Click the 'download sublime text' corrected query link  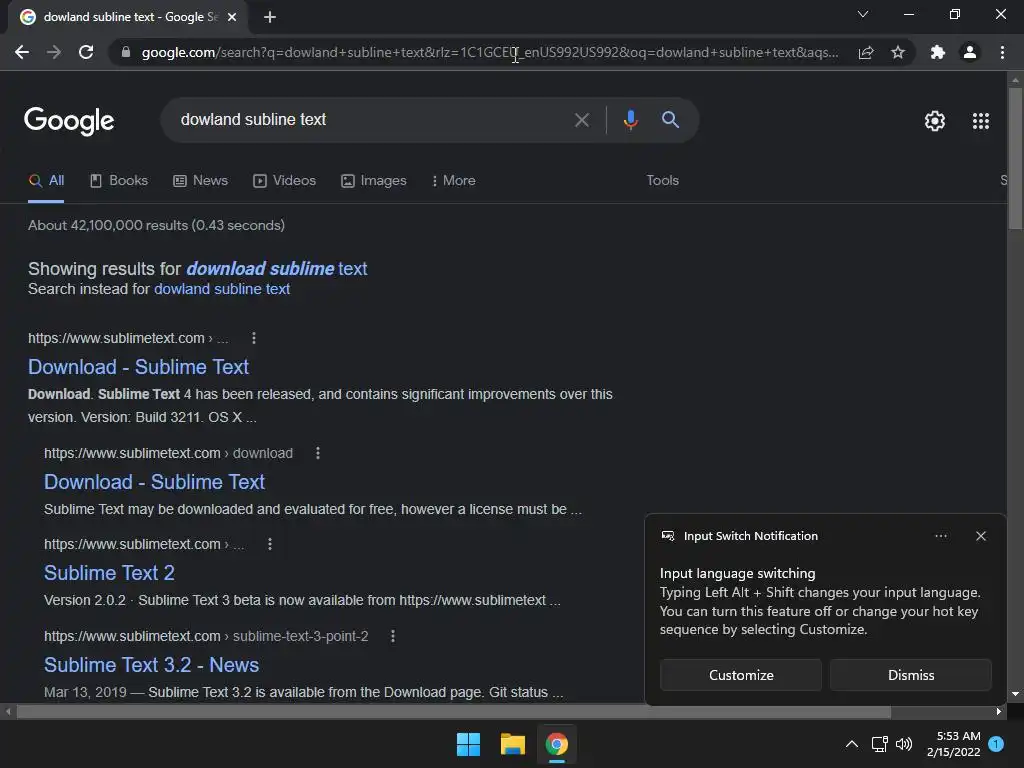click(277, 268)
